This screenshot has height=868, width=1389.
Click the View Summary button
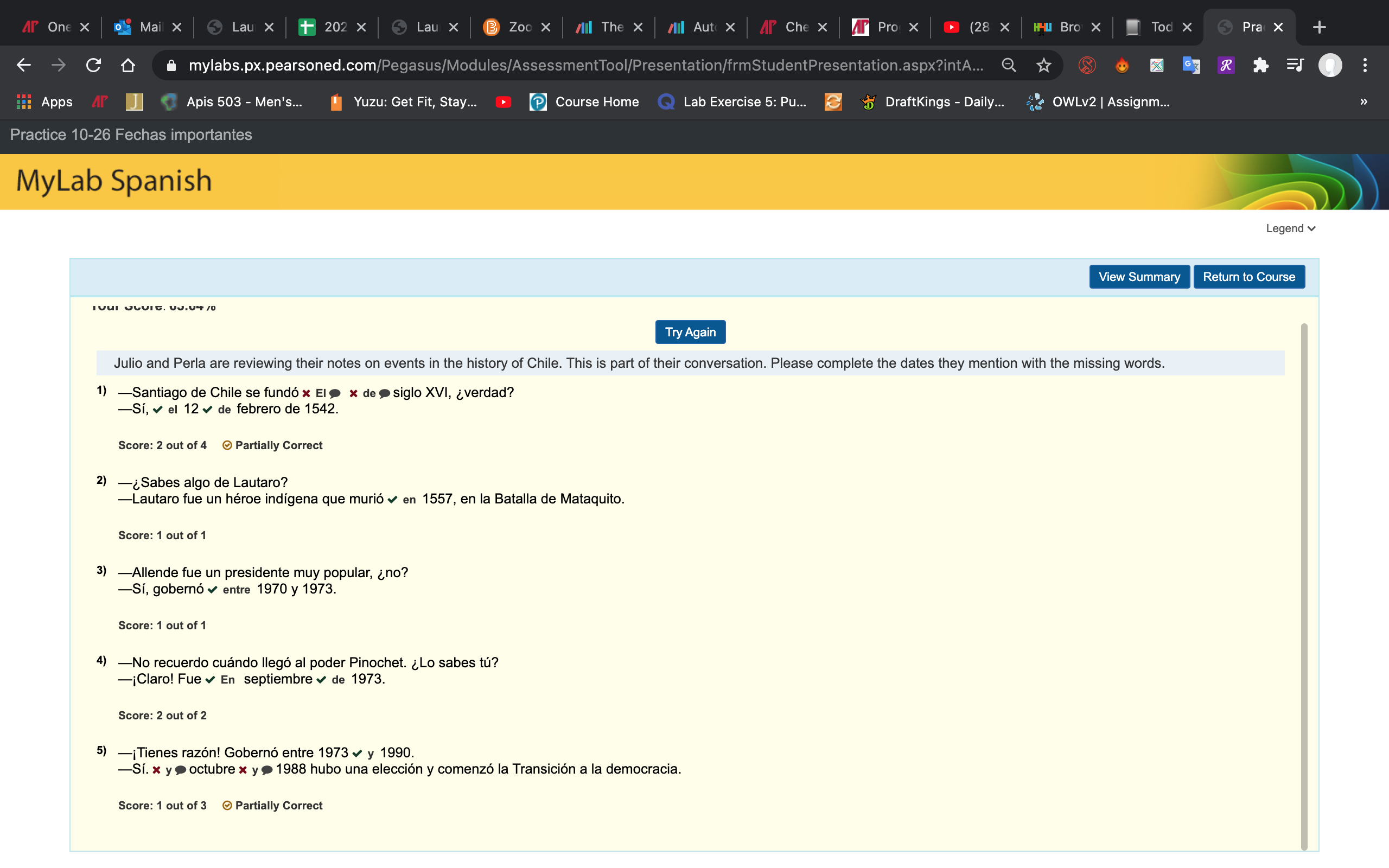(x=1139, y=277)
